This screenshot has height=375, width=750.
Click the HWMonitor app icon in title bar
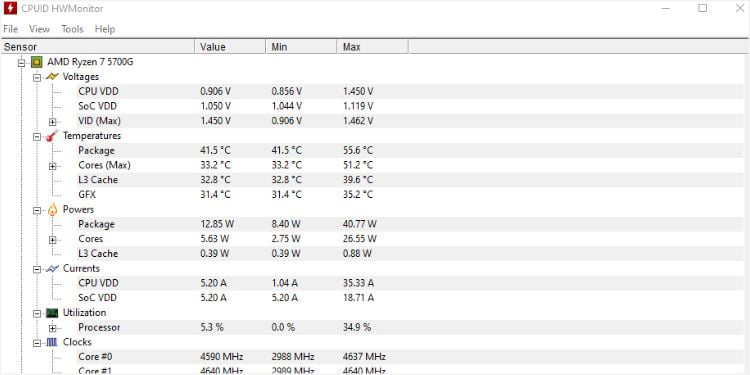pyautogui.click(x=10, y=8)
